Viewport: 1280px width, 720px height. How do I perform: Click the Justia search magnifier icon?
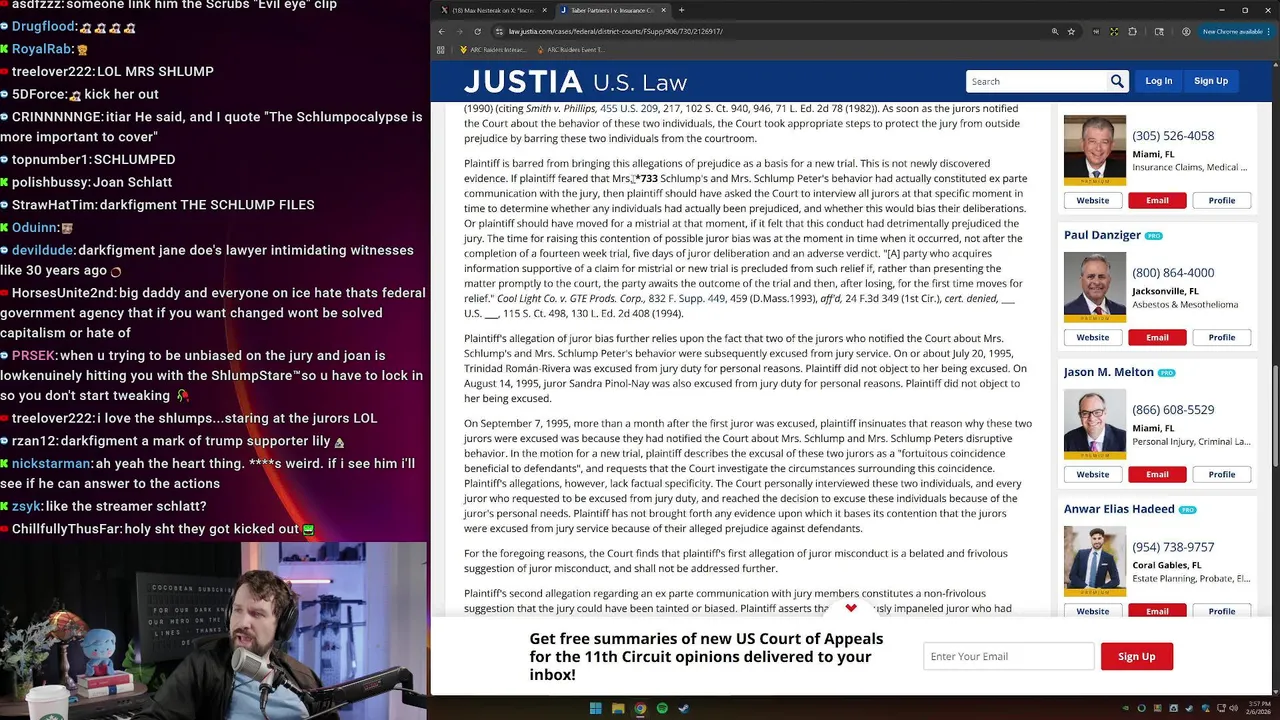point(1117,81)
